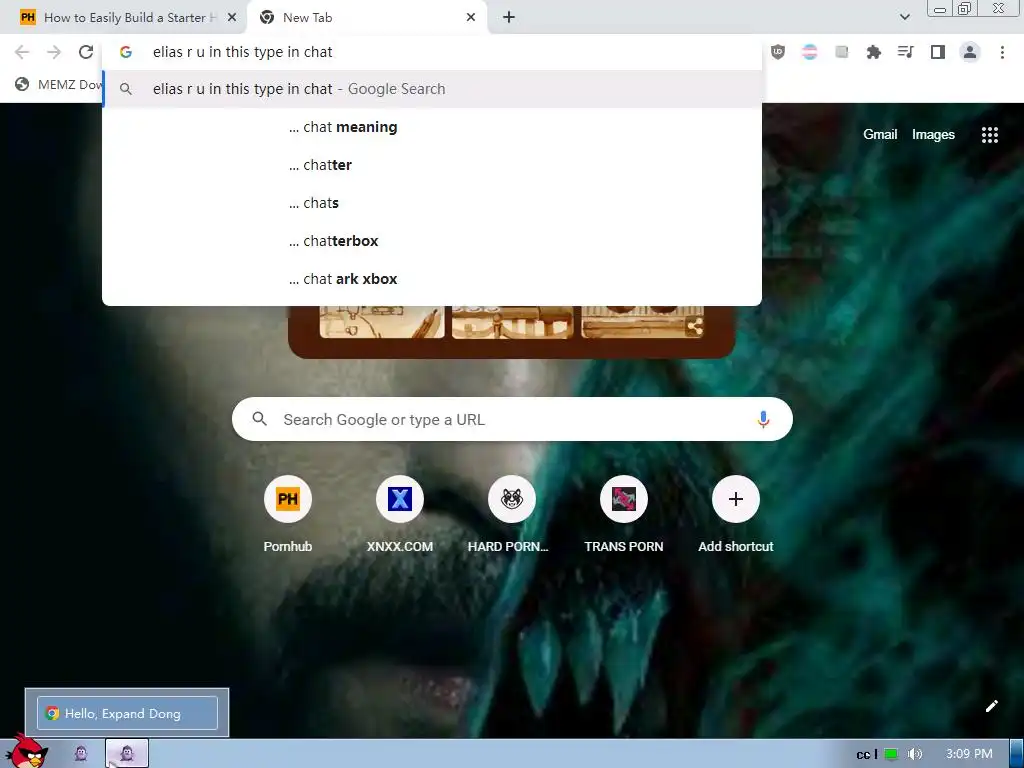Click the 3:09 PM clock

969,754
